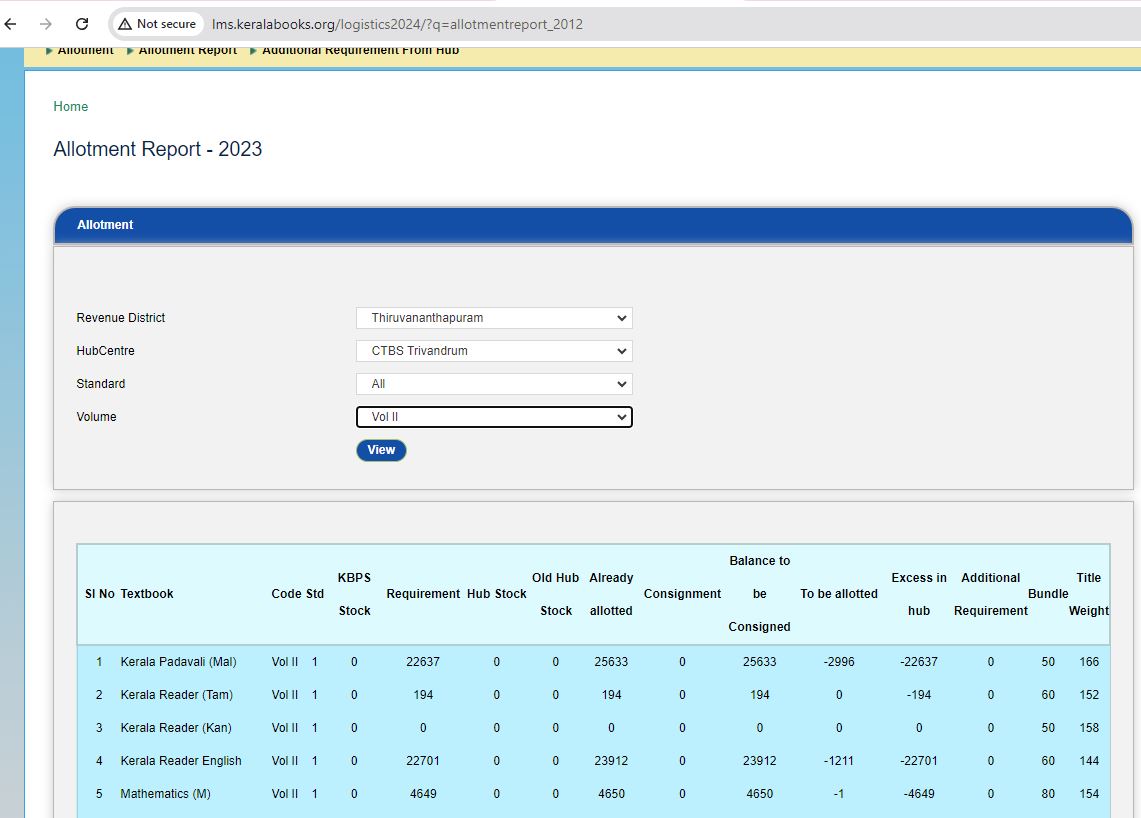
Task: Select the Allotment Report menu item
Action: pyautogui.click(x=187, y=51)
